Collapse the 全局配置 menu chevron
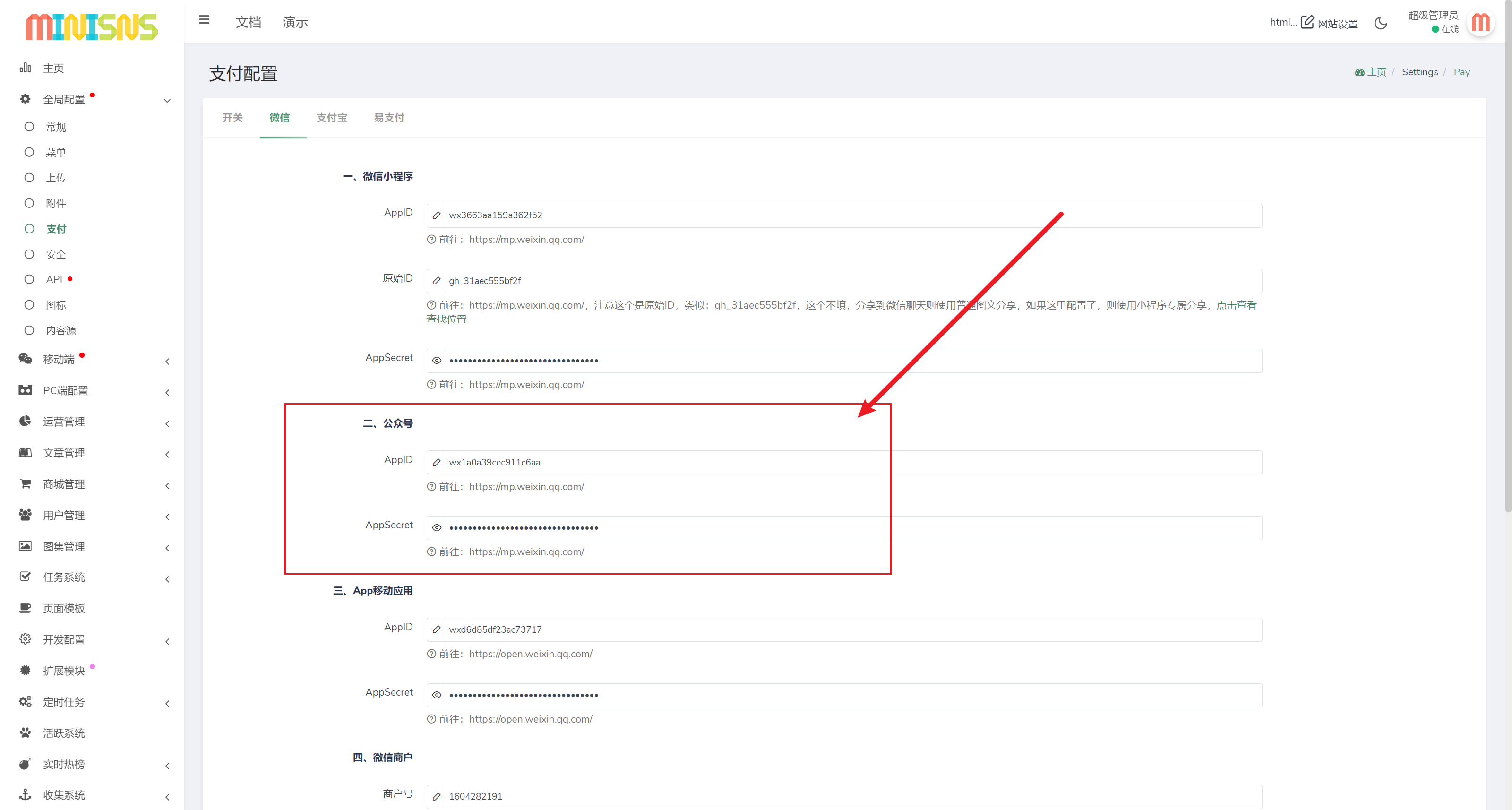Viewport: 1512px width, 810px height. (x=167, y=100)
